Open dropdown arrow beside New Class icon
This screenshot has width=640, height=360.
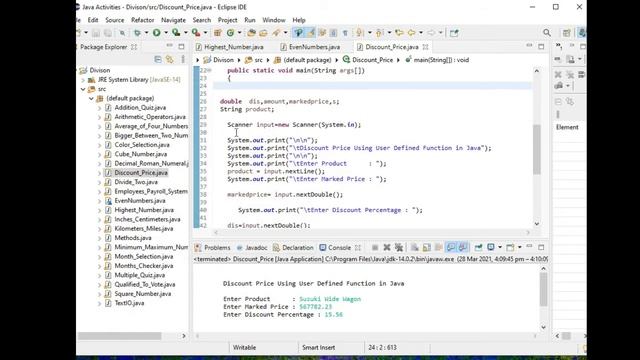tap(240, 33)
